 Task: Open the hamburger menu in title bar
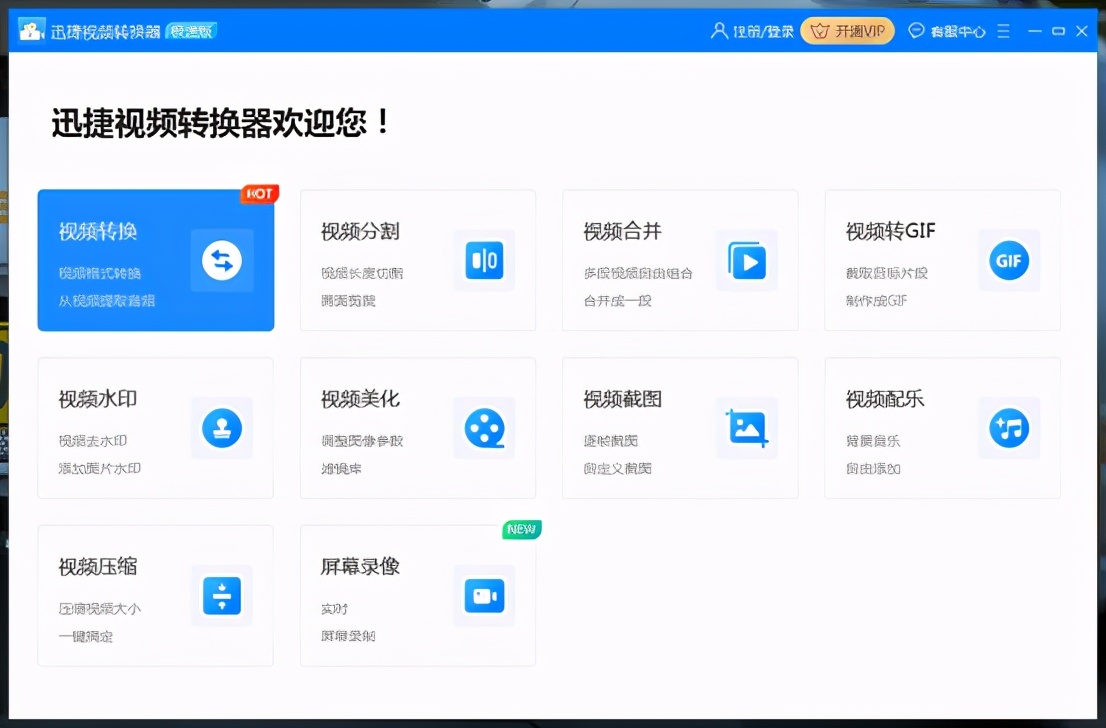pyautogui.click(x=1003, y=31)
